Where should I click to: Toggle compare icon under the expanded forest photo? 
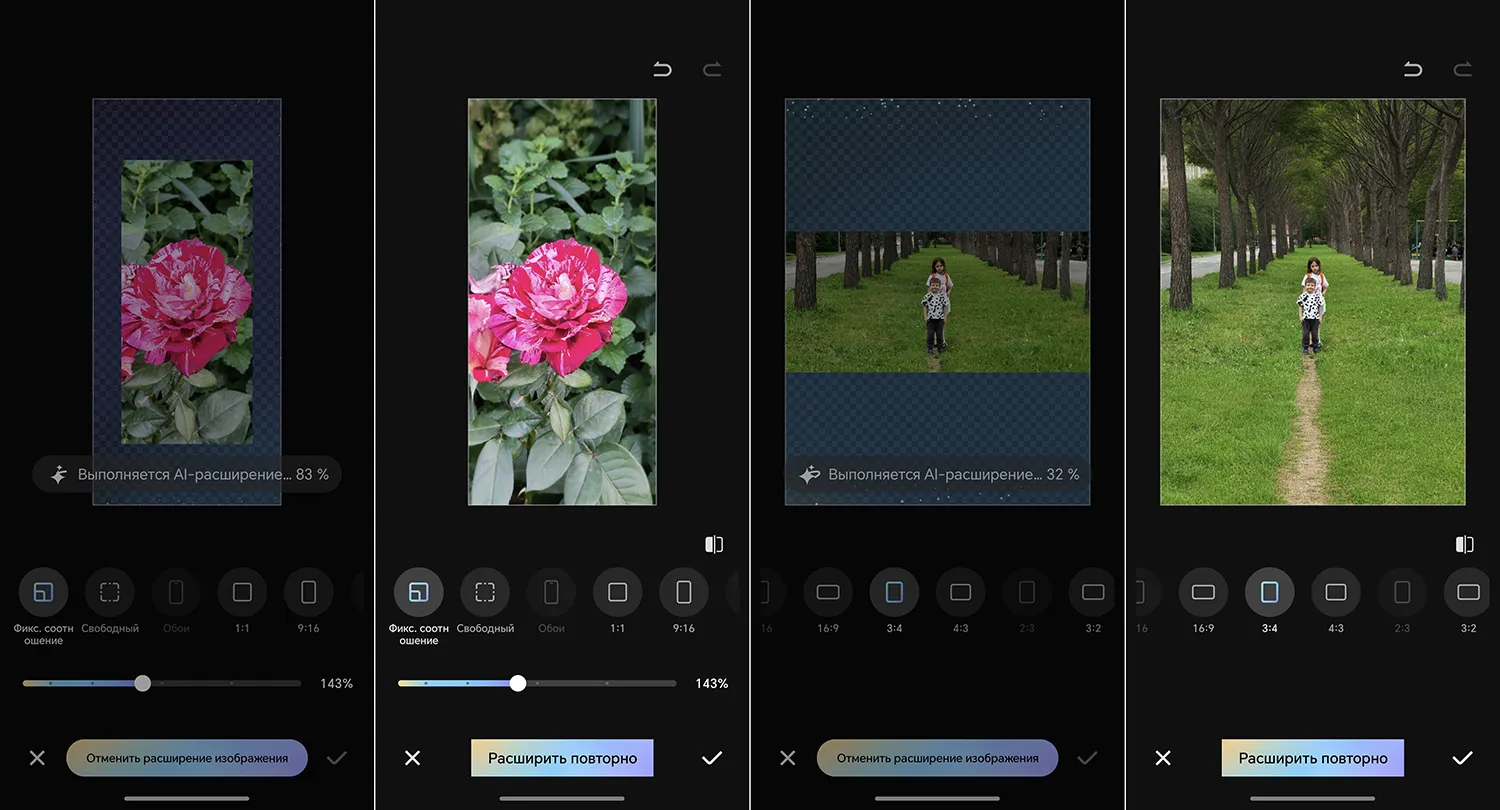tap(1464, 544)
